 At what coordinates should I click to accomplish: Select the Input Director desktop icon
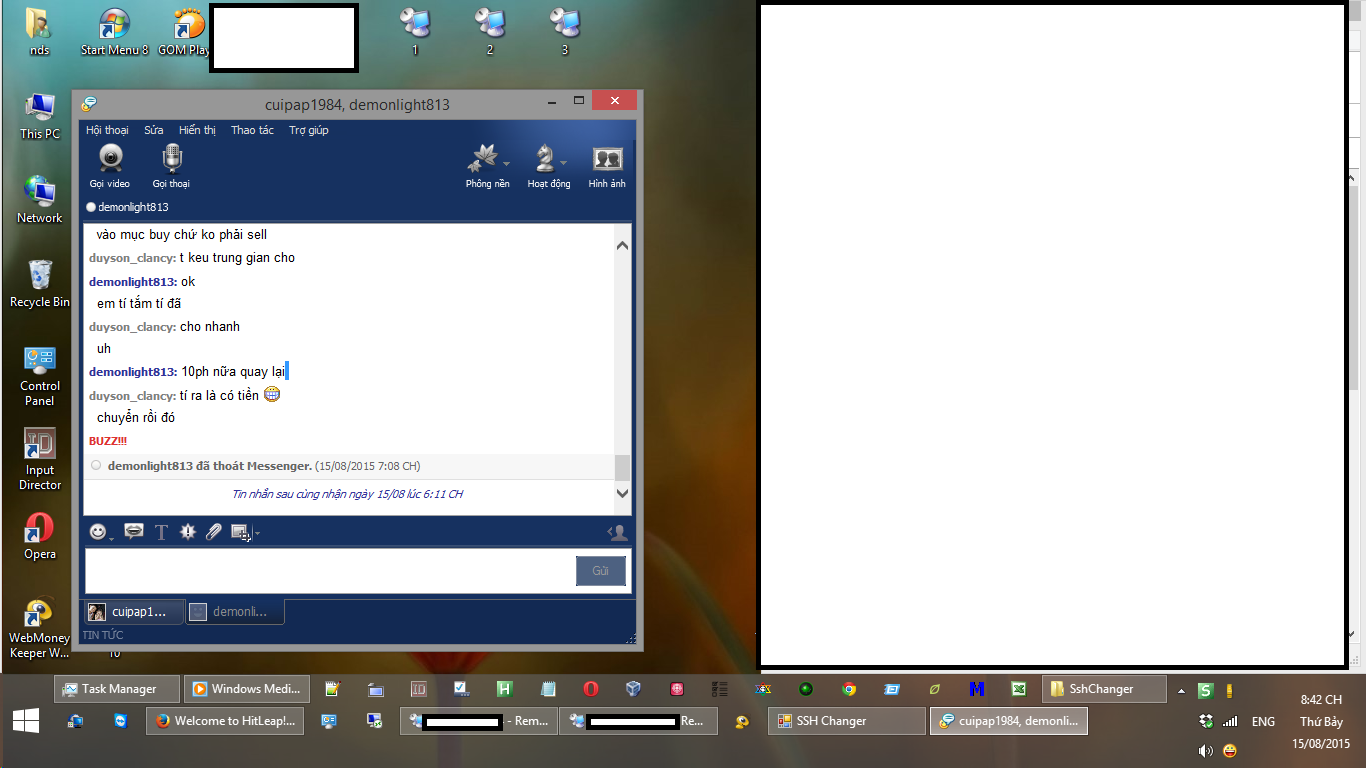[x=40, y=460]
